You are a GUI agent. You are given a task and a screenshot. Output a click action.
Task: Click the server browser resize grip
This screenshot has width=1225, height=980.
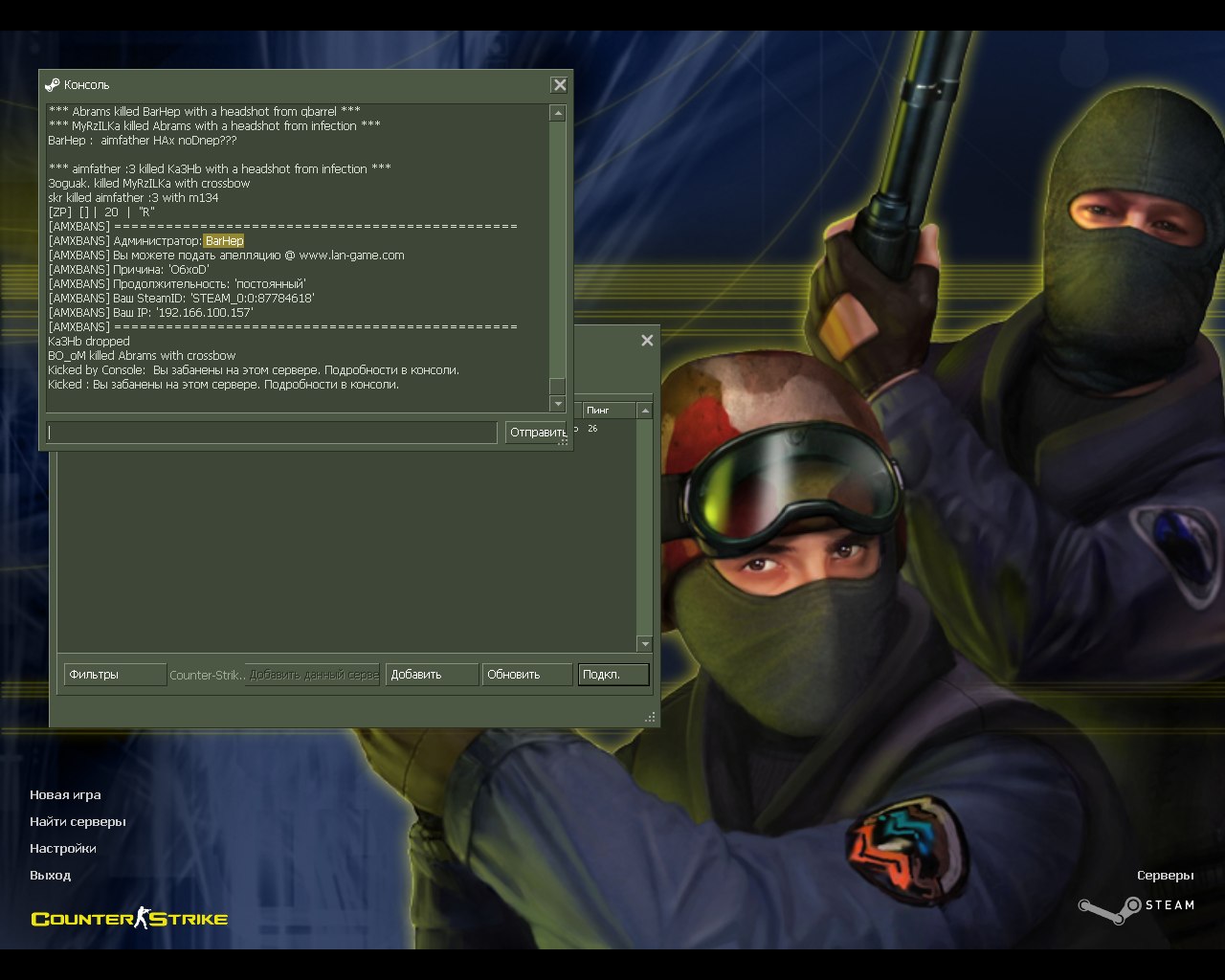(x=651, y=717)
